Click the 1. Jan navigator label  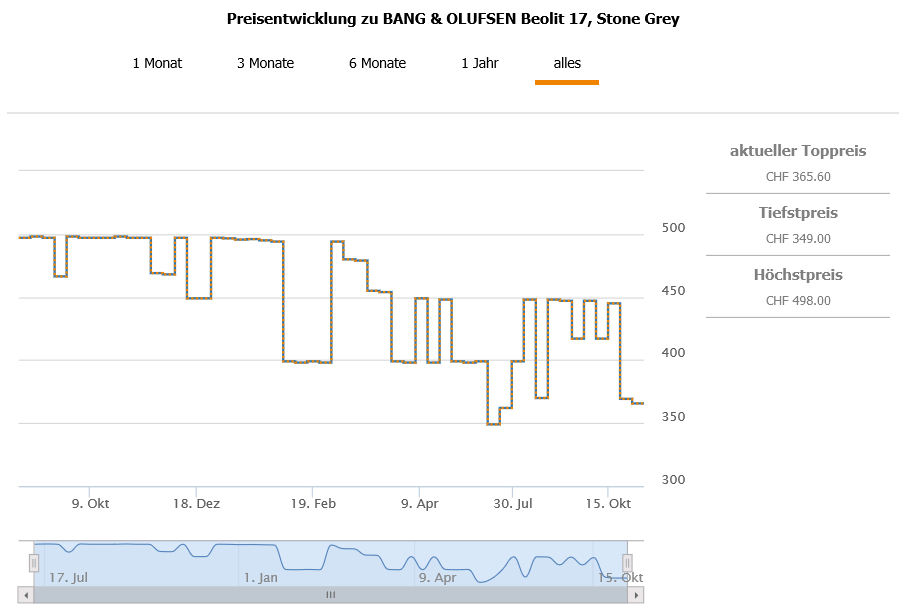pos(260,577)
